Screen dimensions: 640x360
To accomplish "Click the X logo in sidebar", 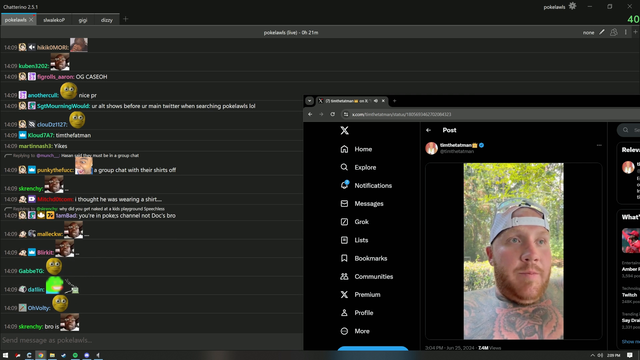I will click(x=344, y=131).
